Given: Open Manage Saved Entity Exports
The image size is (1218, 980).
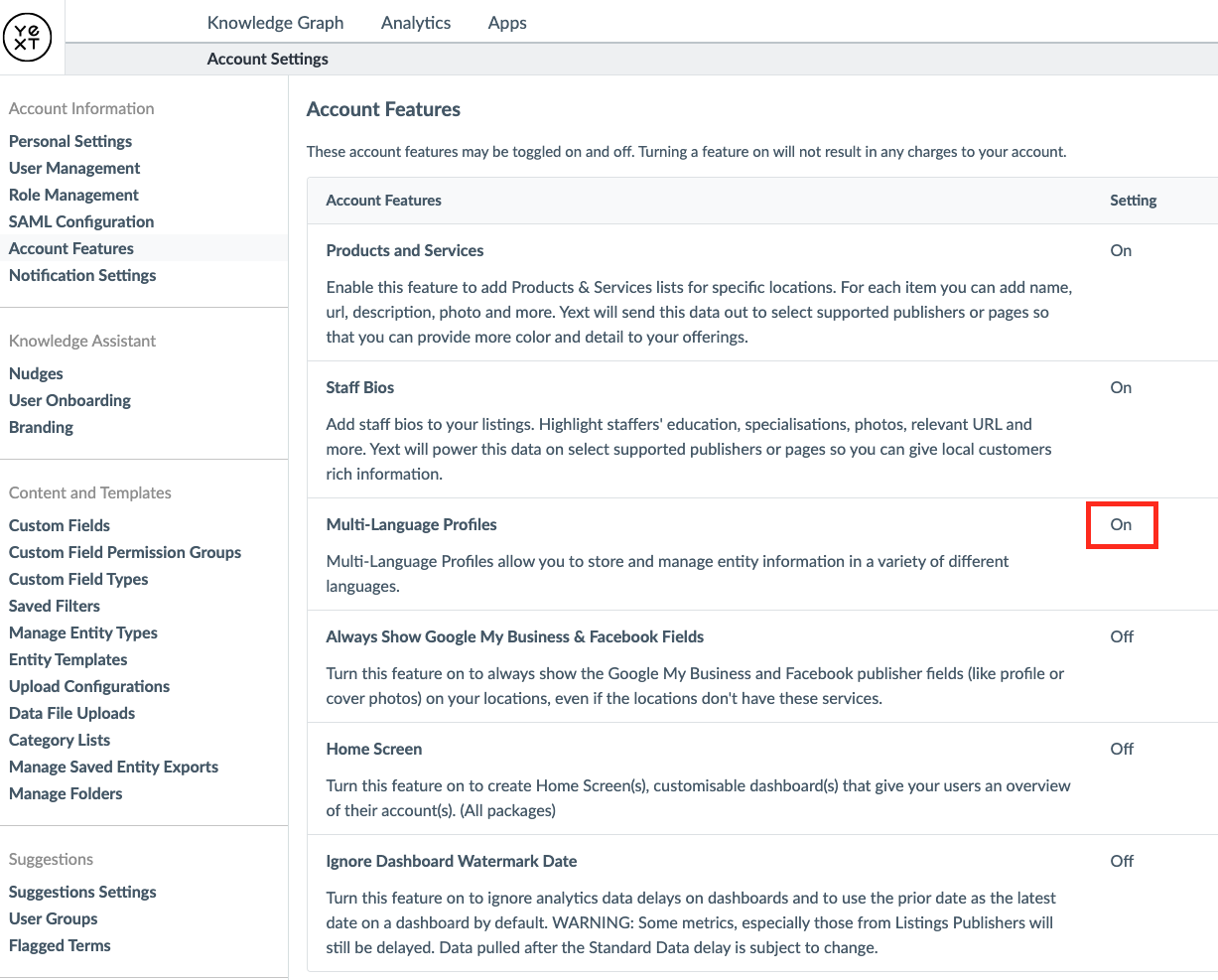Looking at the screenshot, I should pos(113,767).
